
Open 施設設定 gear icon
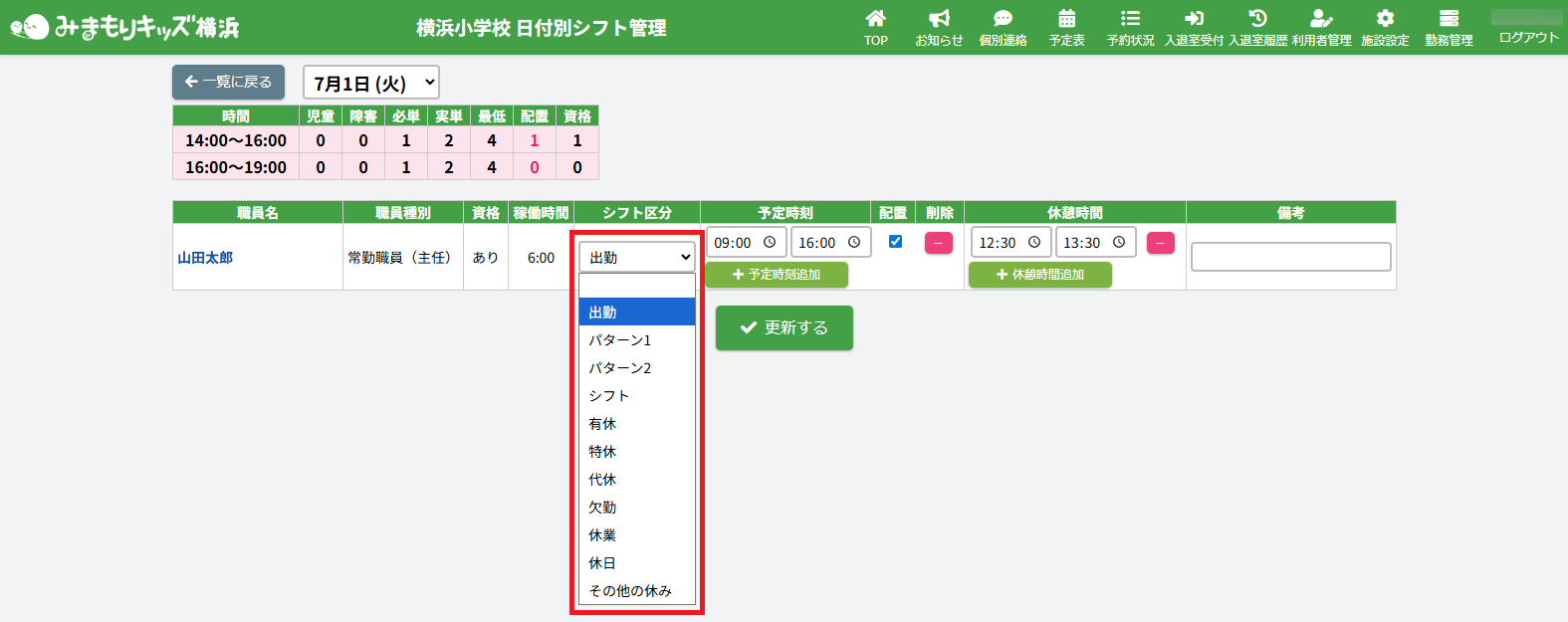point(1385,19)
